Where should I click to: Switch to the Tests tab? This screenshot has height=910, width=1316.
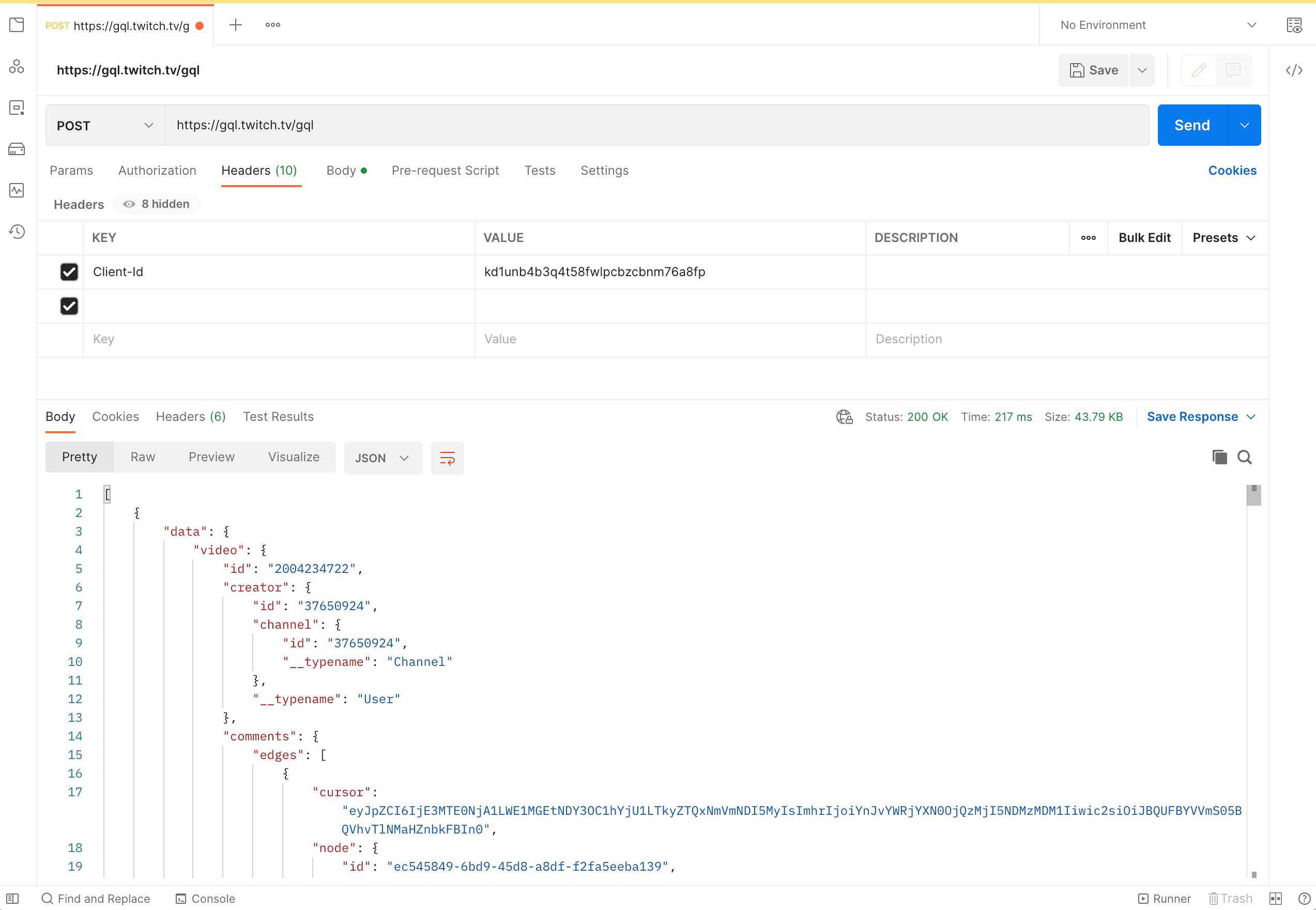(540, 171)
